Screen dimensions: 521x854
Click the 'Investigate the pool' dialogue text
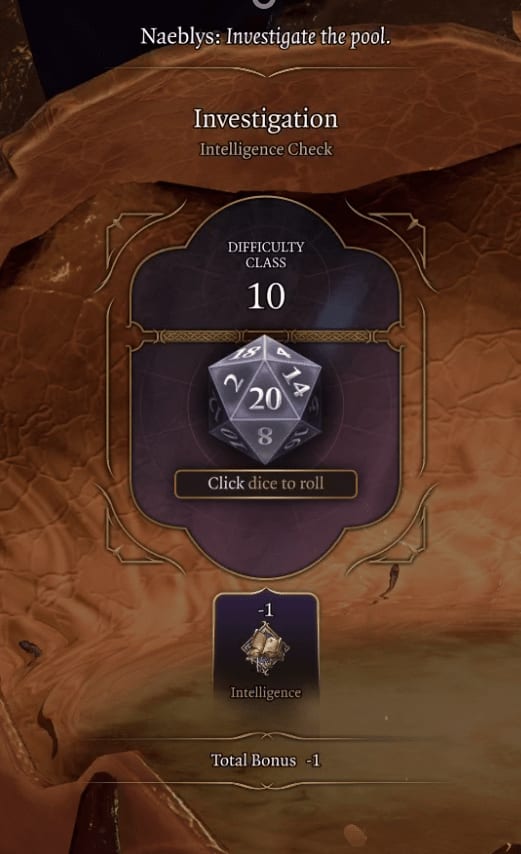308,37
